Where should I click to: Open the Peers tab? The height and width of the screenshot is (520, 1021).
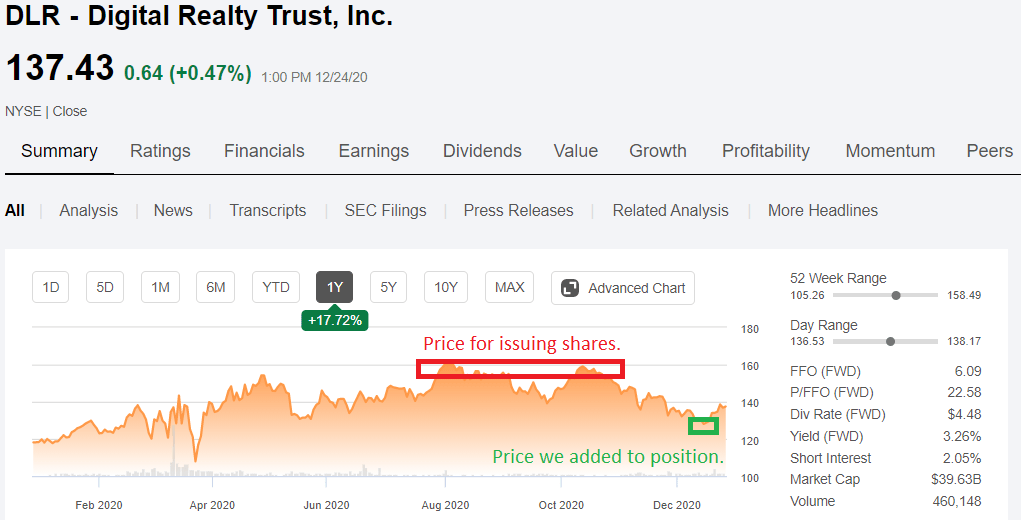(x=989, y=151)
